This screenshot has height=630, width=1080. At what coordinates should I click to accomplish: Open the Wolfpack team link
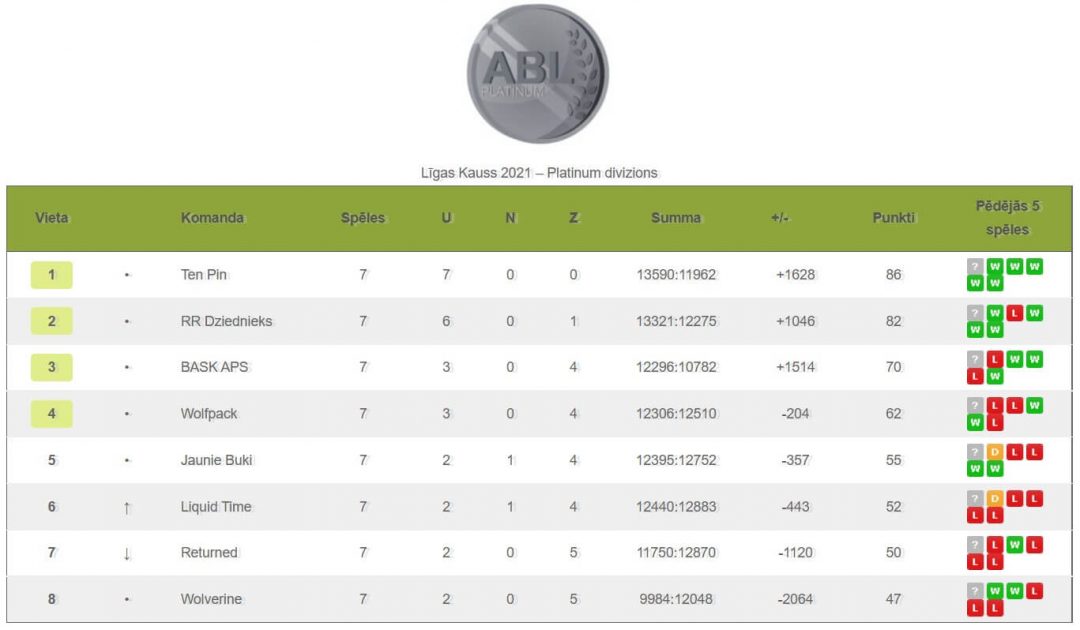point(209,414)
